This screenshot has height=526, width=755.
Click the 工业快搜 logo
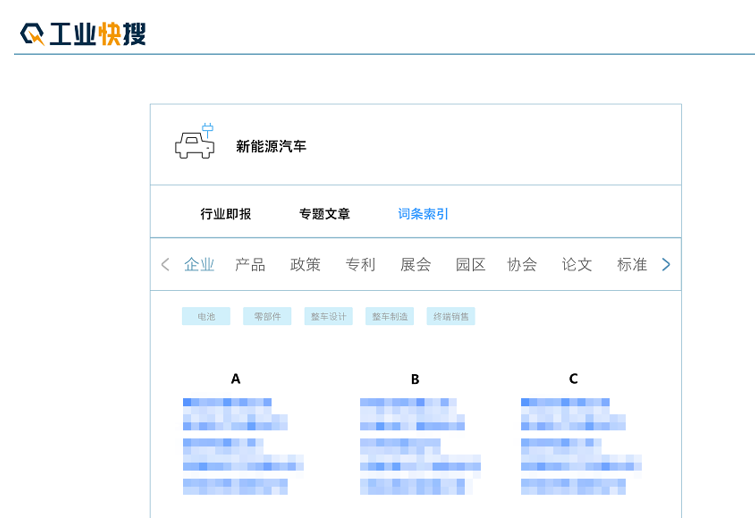83,34
